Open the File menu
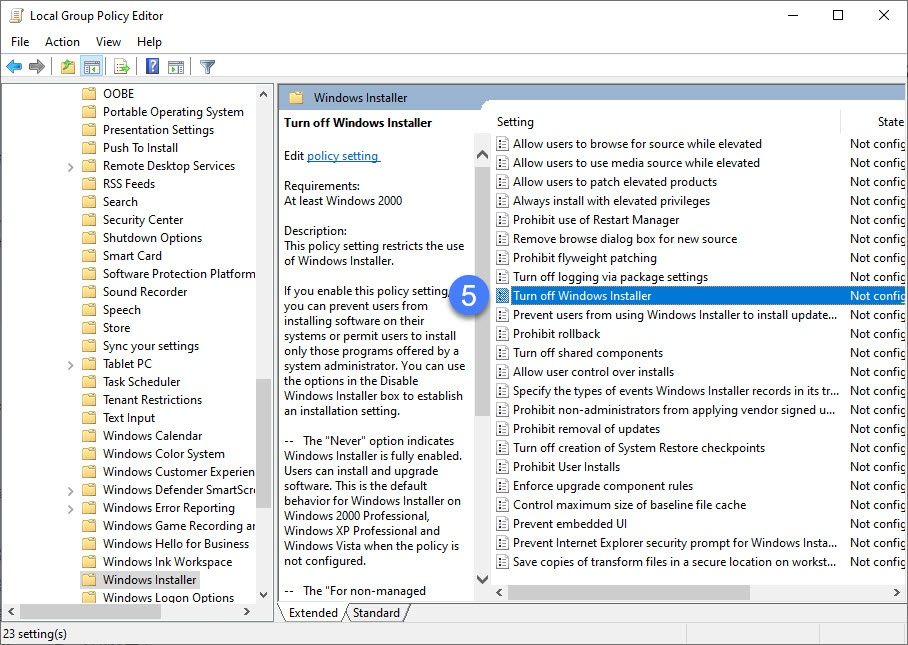 click(20, 42)
